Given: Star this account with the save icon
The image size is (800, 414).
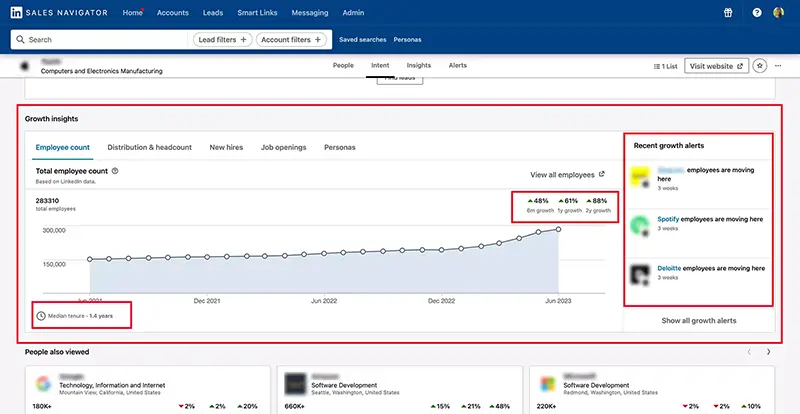Looking at the screenshot, I should [760, 66].
